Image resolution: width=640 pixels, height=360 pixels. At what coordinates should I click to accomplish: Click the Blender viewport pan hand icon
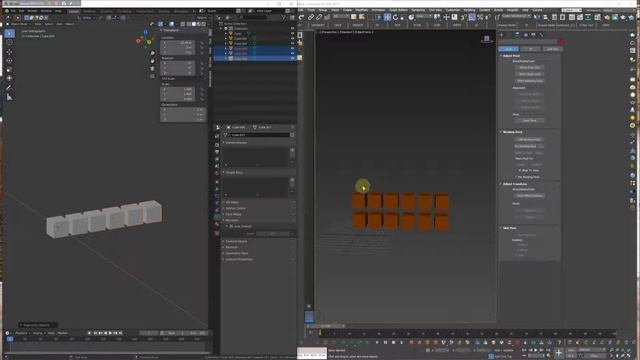click(x=152, y=61)
